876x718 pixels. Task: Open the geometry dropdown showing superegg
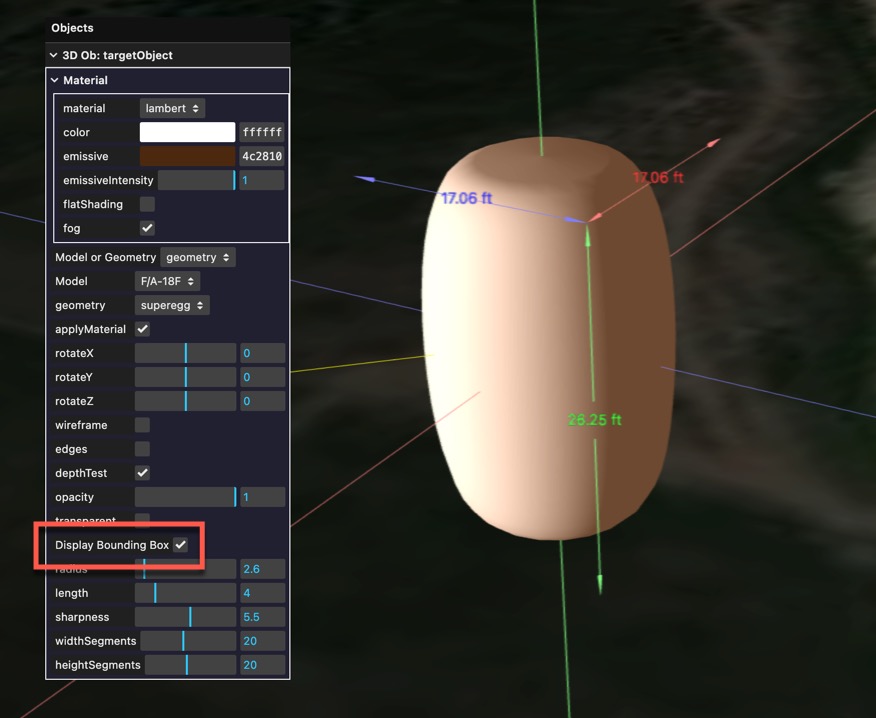[x=171, y=305]
